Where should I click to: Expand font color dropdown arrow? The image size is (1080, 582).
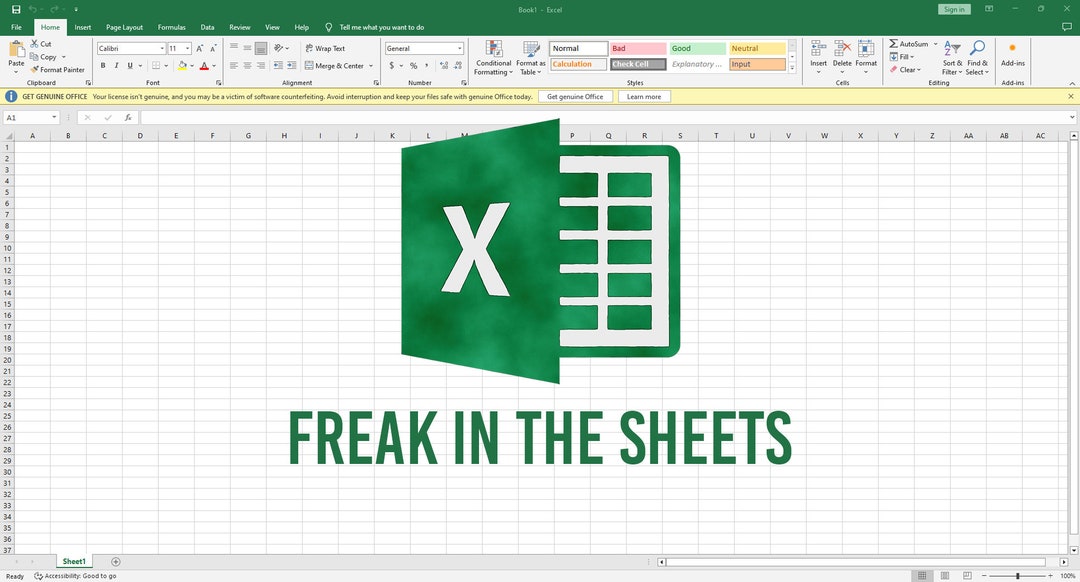[214, 66]
